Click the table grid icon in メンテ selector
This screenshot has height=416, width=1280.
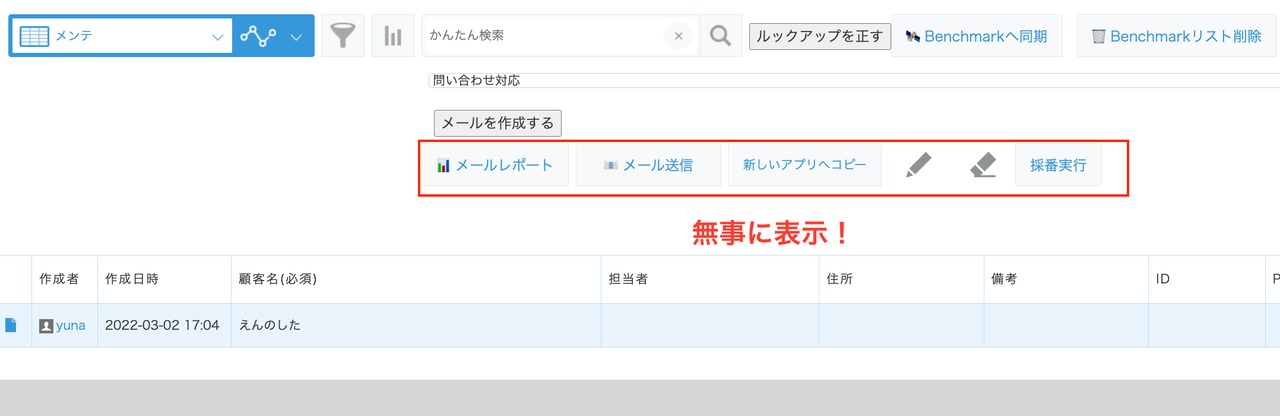[x=34, y=37]
